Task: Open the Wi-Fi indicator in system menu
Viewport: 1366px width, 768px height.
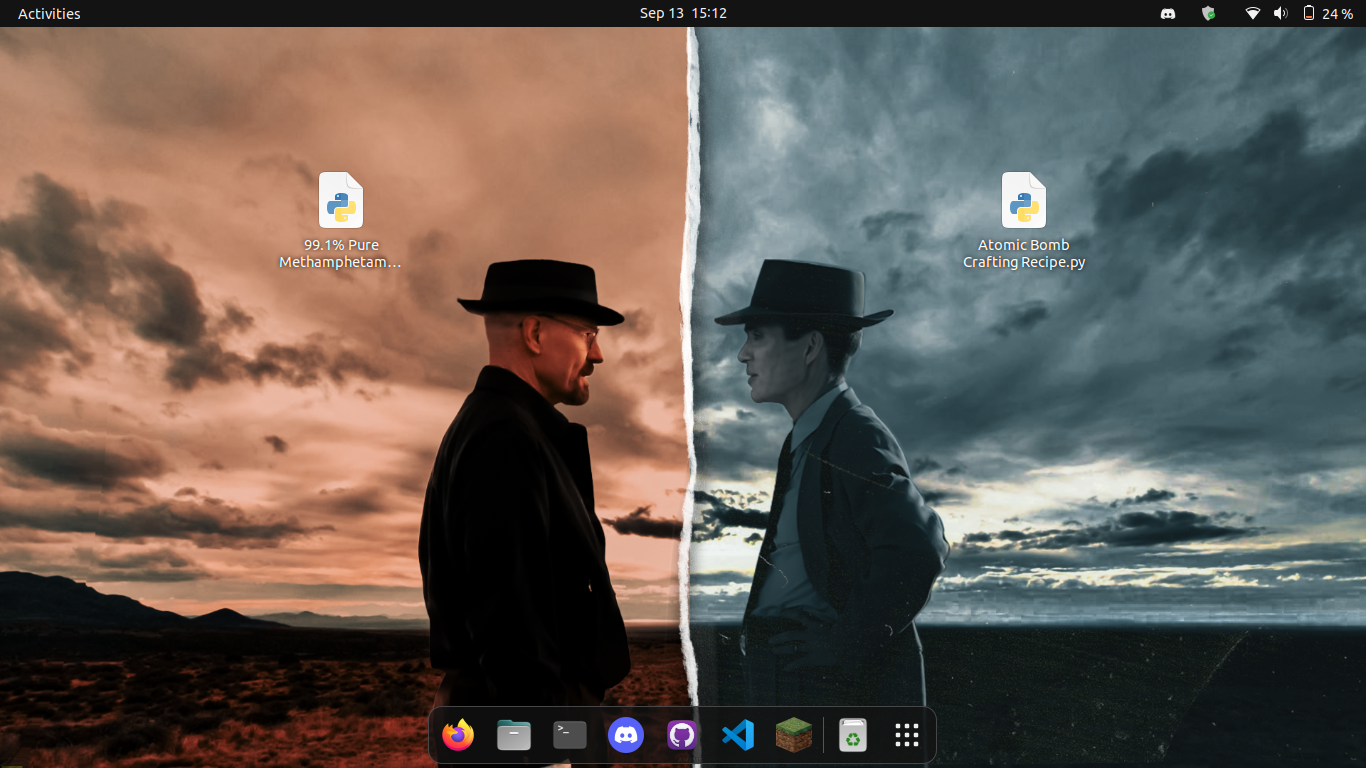Action: point(1252,13)
